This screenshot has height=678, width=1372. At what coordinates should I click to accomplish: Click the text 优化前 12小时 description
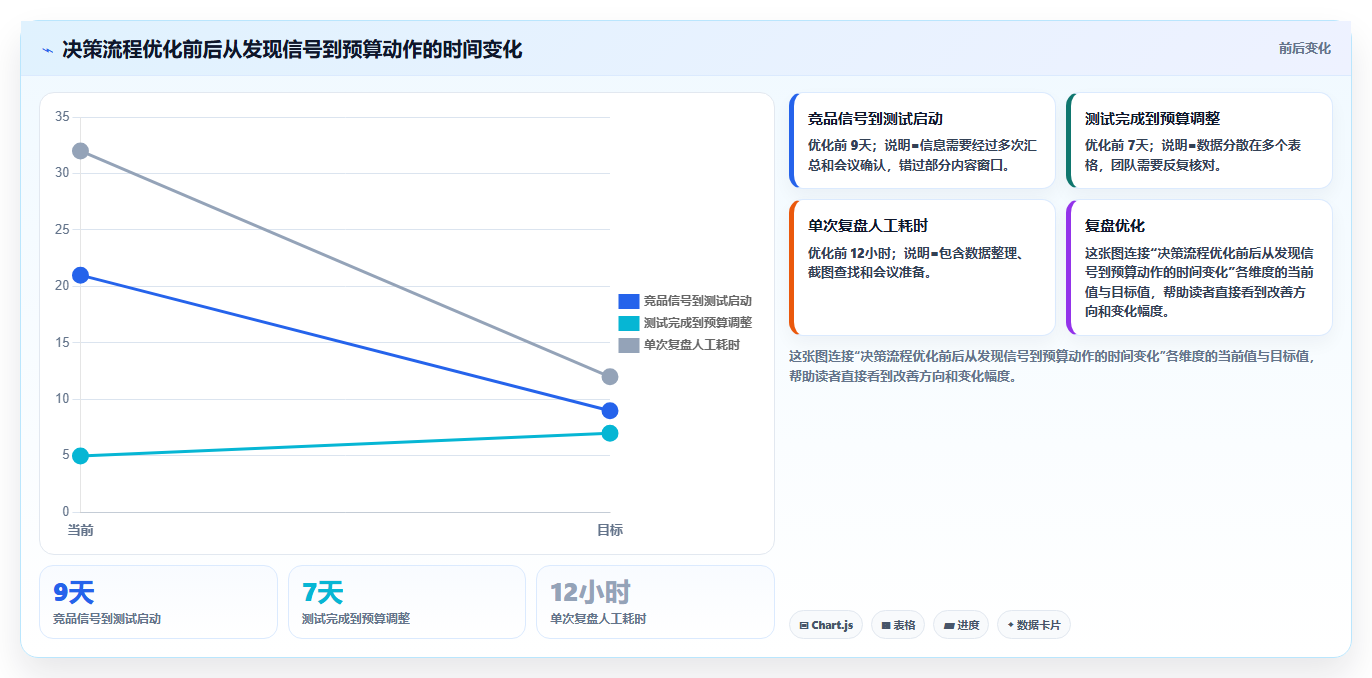[x=915, y=262]
